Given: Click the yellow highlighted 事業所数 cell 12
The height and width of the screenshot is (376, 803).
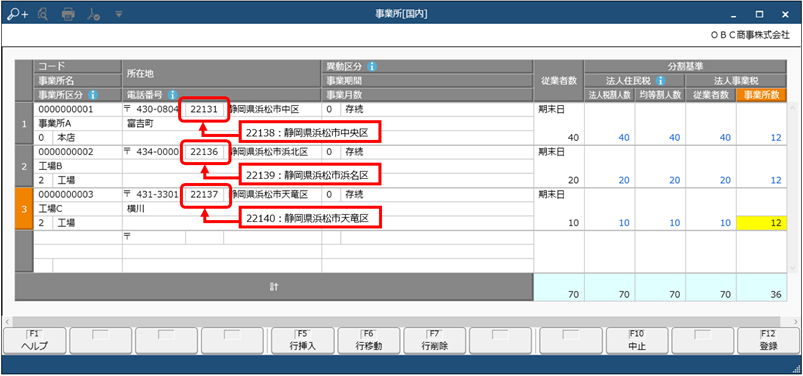Looking at the screenshot, I should [x=761, y=223].
